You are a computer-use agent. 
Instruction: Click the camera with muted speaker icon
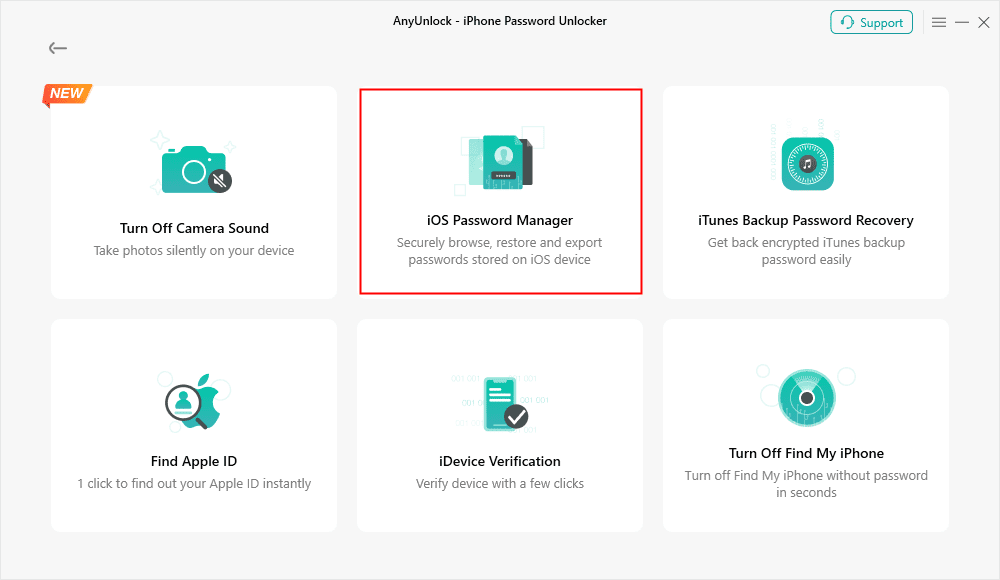pos(195,168)
